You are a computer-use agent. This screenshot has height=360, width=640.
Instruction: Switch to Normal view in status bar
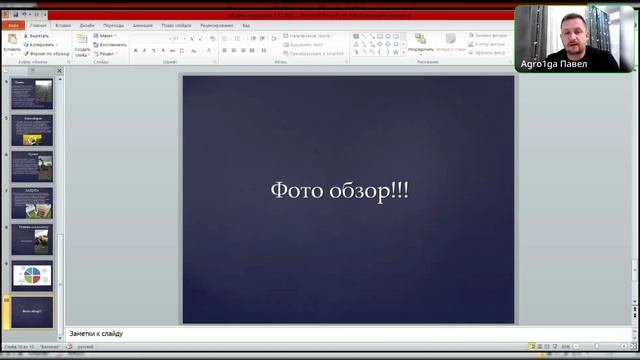(x=532, y=347)
